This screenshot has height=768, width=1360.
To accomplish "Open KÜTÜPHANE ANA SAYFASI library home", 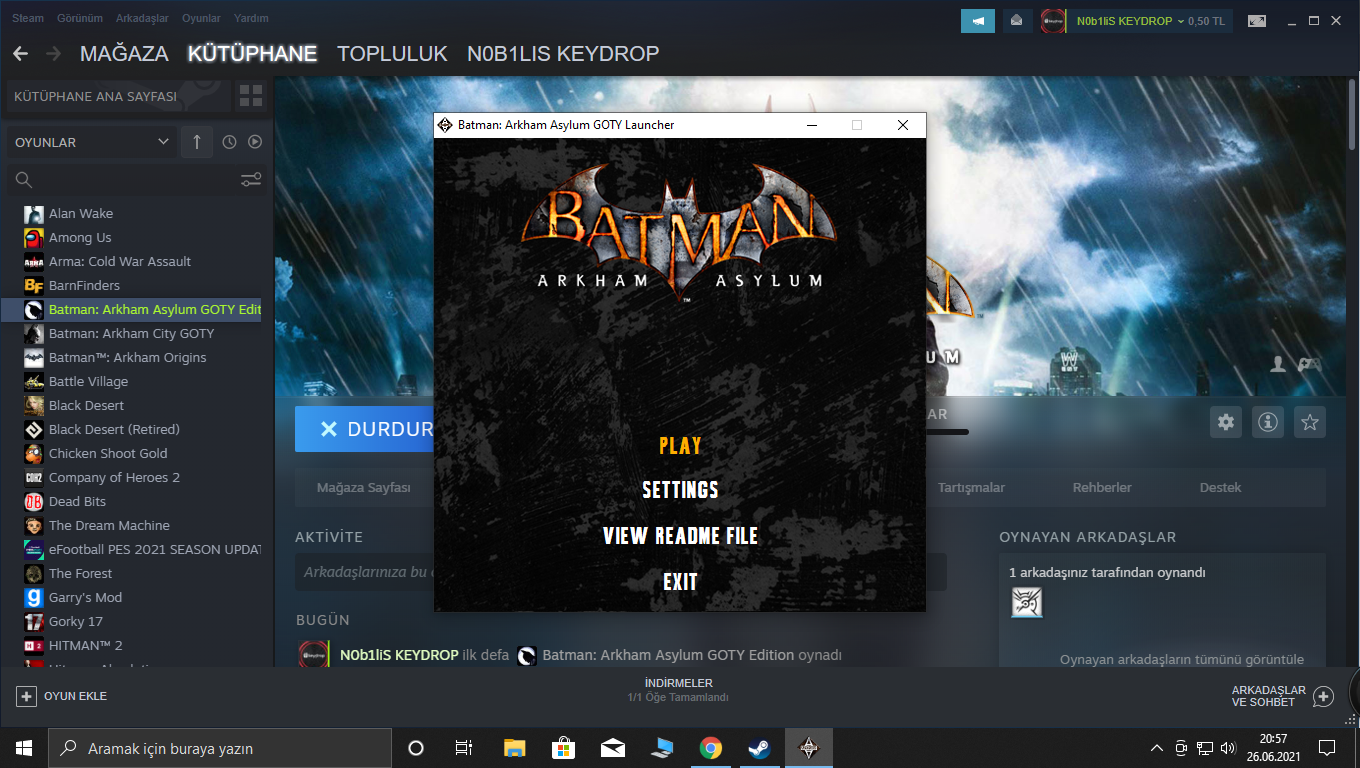I will pos(118,97).
